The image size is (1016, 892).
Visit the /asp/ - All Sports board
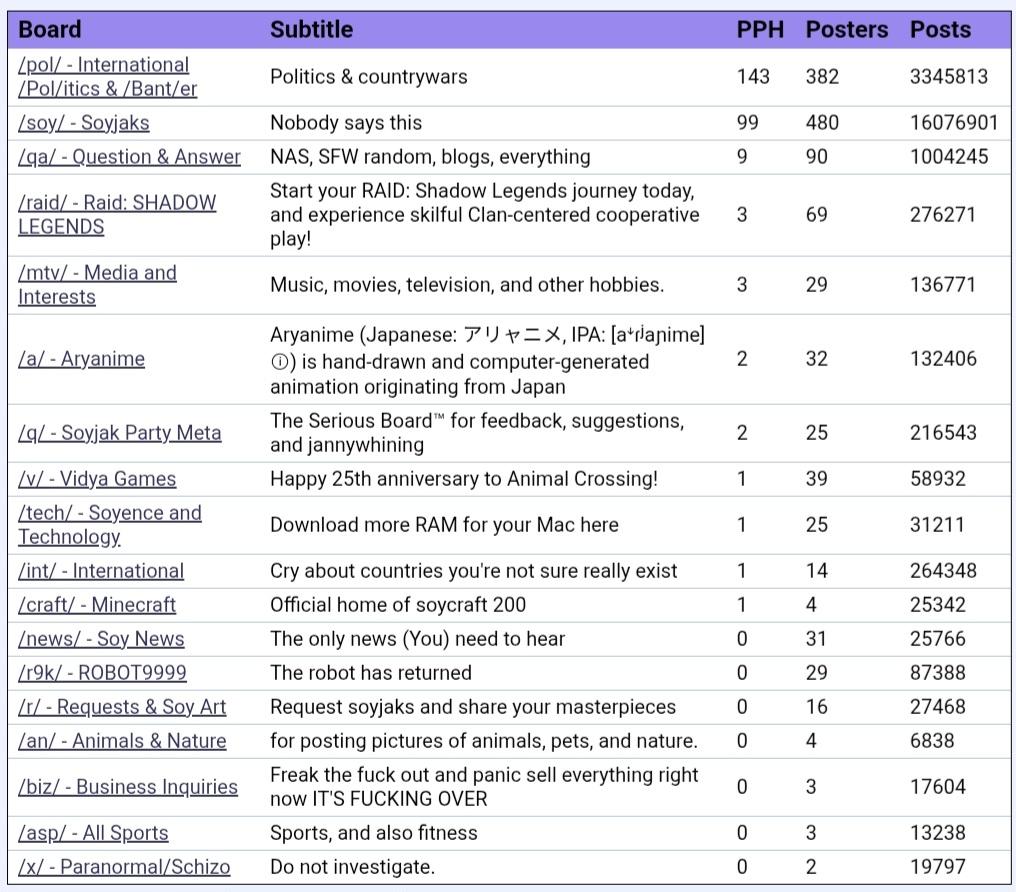point(93,832)
